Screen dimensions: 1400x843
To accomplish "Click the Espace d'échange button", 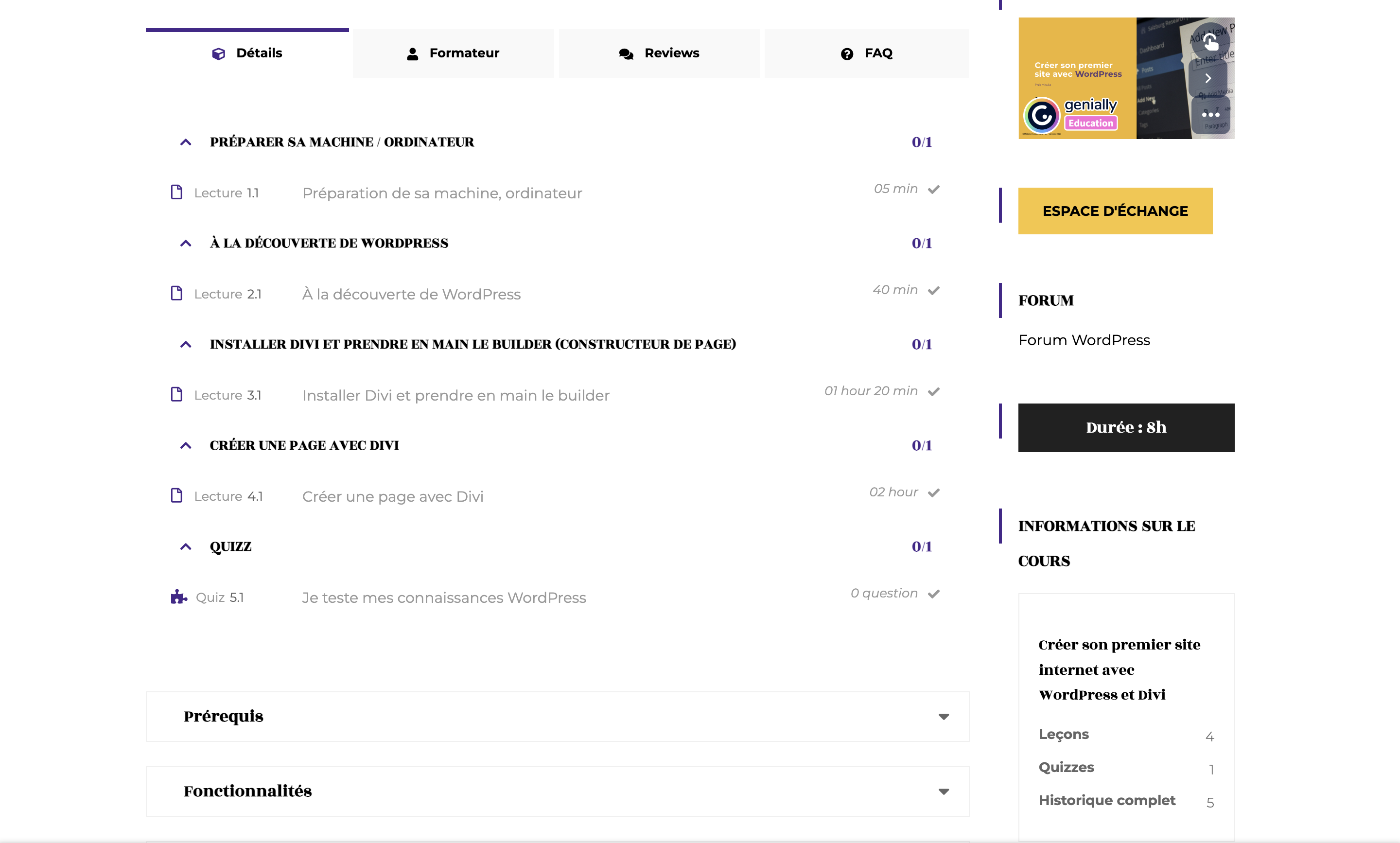I will [x=1114, y=211].
